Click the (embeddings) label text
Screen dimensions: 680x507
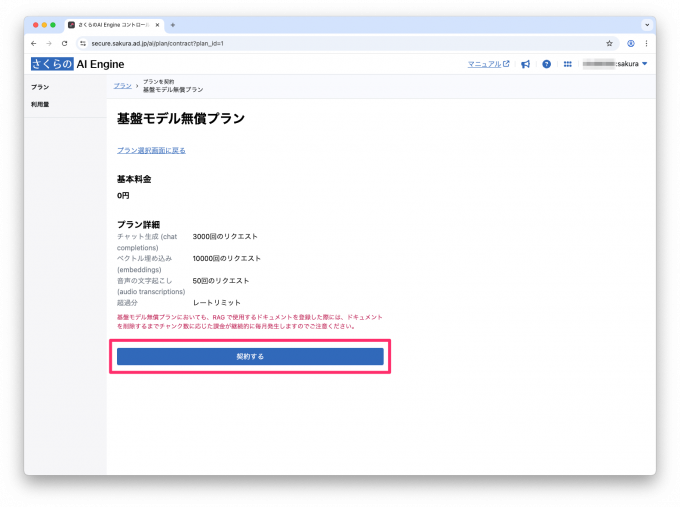tap(139, 270)
